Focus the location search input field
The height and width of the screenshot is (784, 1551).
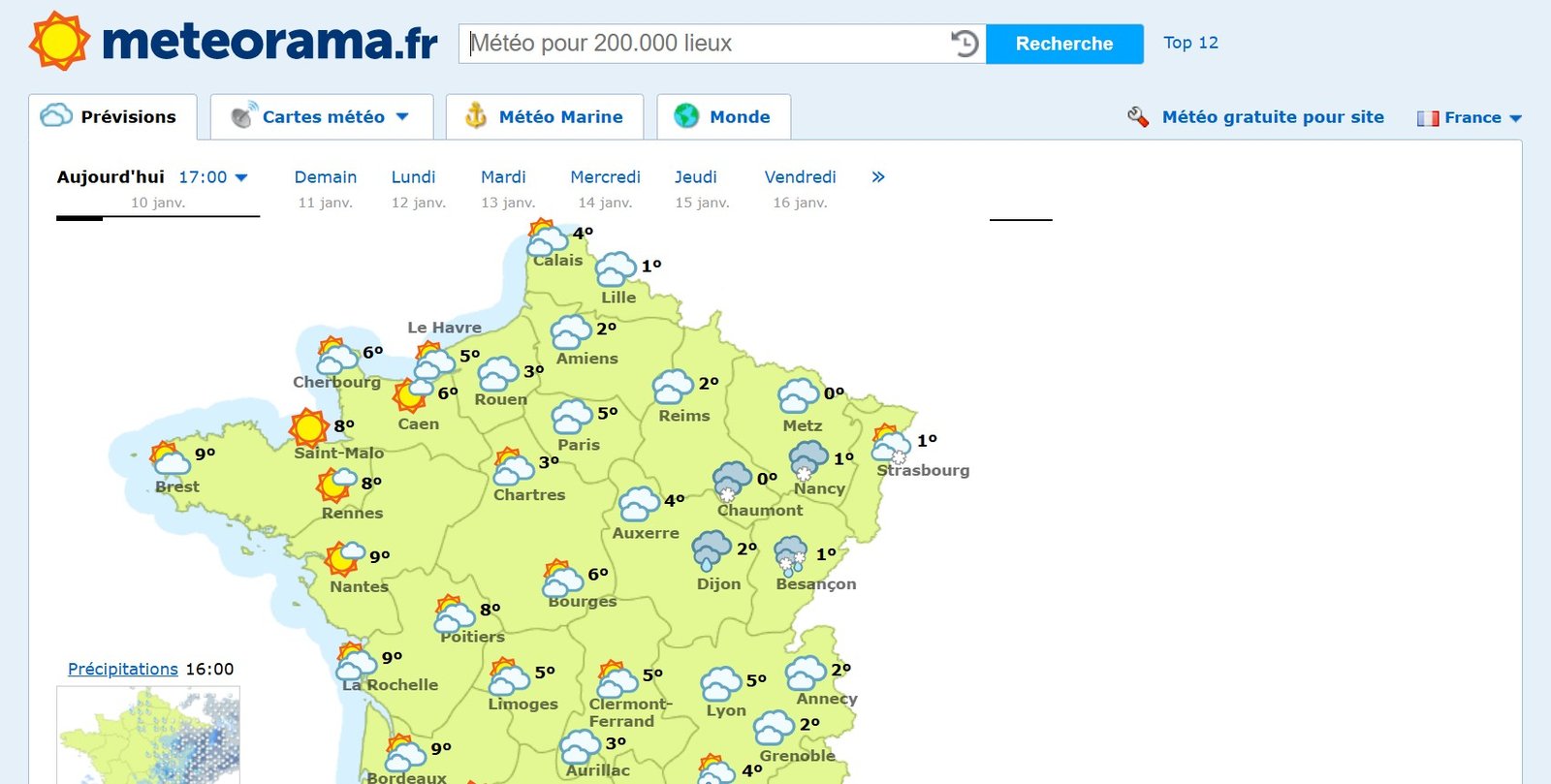point(703,44)
